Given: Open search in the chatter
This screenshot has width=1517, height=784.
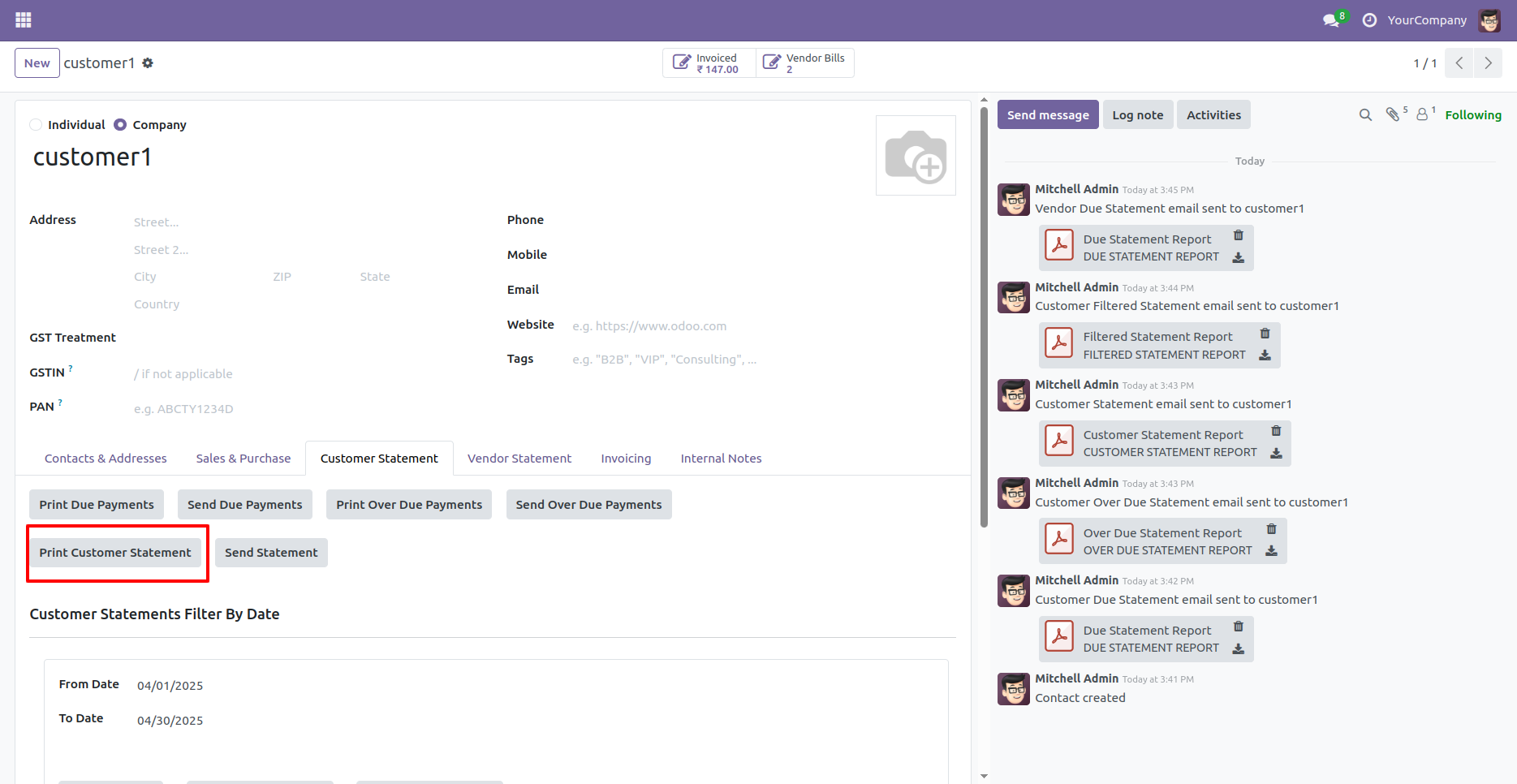Looking at the screenshot, I should point(1364,114).
